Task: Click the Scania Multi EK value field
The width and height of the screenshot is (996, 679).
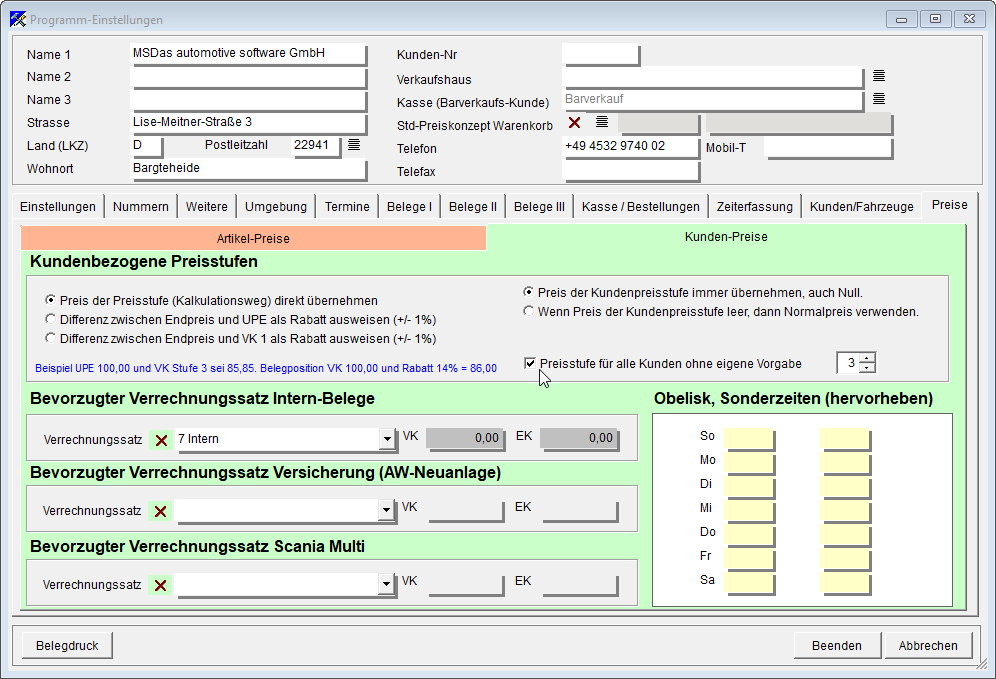Action: [579, 584]
